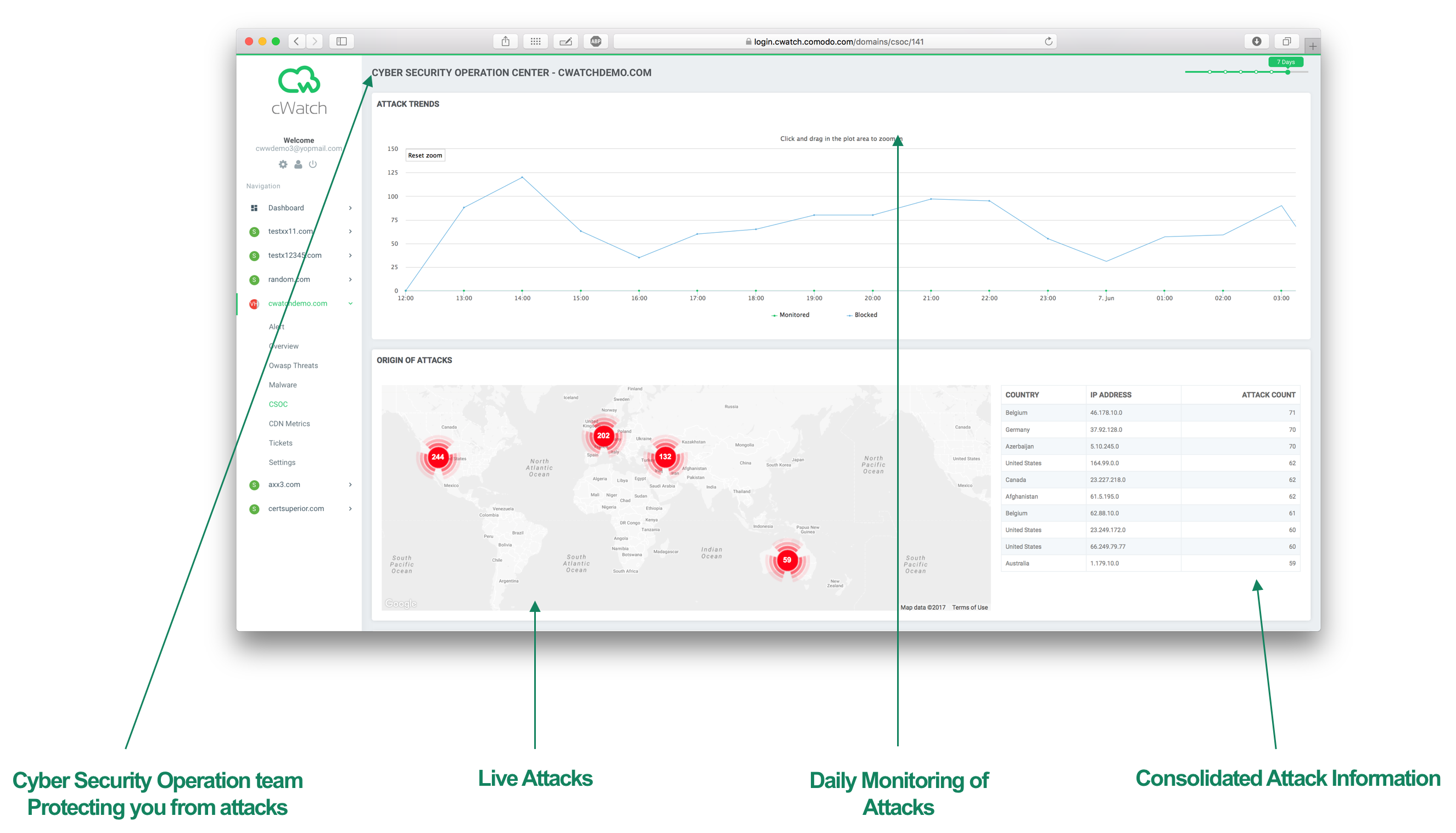
Task: Click the Safari share icon
Action: (505, 41)
